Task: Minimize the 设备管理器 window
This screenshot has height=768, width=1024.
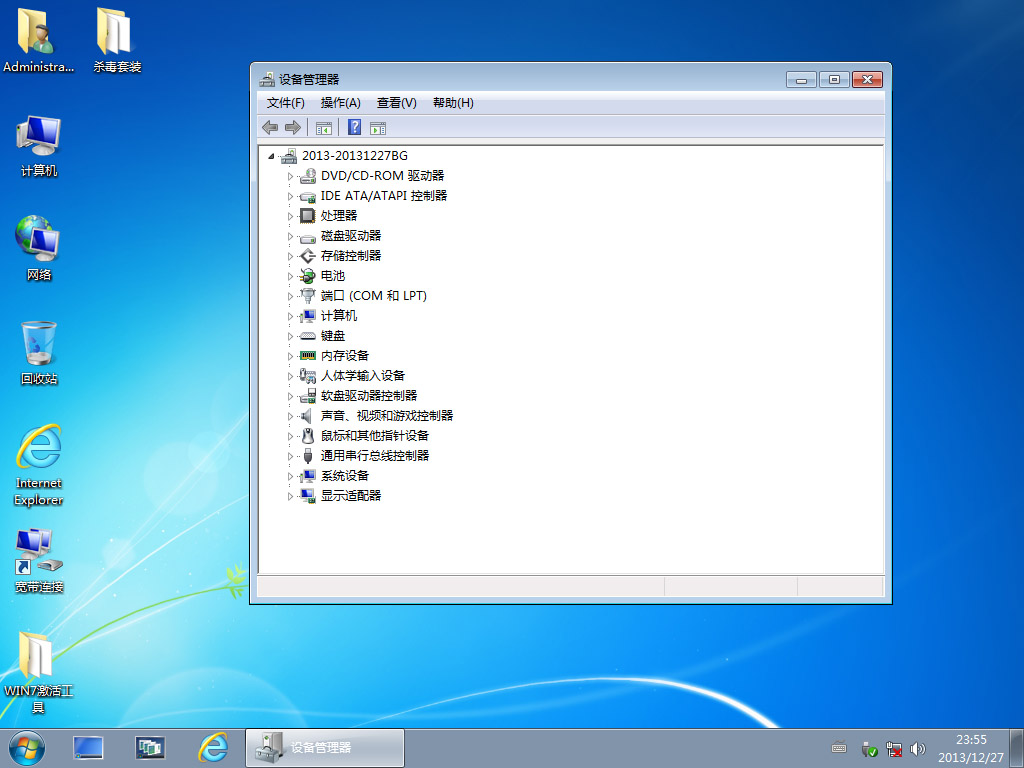Action: point(801,80)
